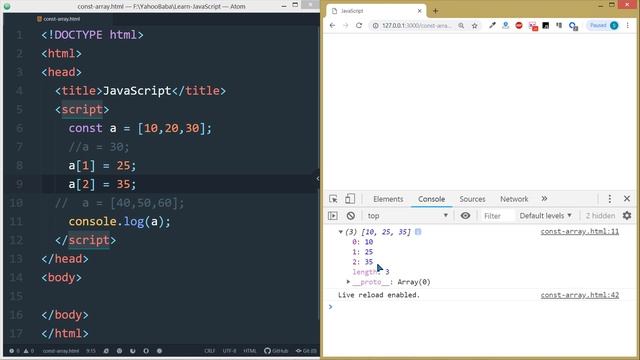Click the array info icon beside [10, 25, 35]
The image size is (640, 360).
pos(418,232)
